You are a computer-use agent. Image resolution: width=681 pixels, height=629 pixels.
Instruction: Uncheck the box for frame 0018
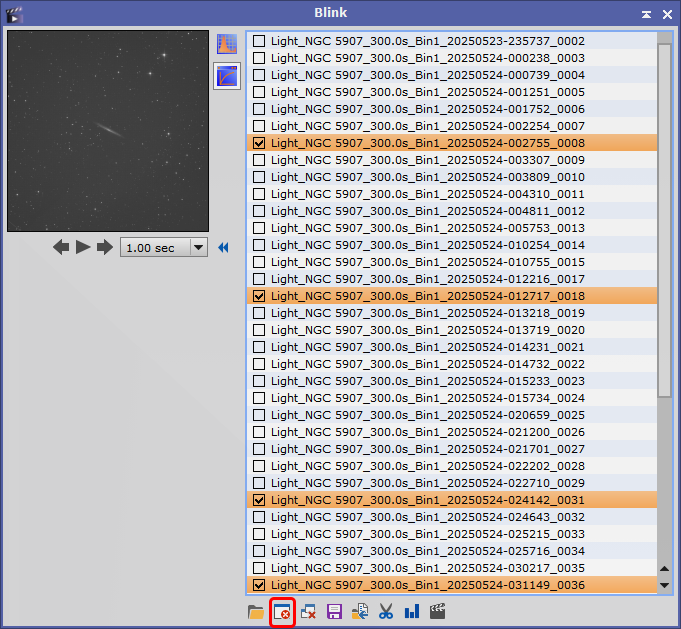coord(259,296)
